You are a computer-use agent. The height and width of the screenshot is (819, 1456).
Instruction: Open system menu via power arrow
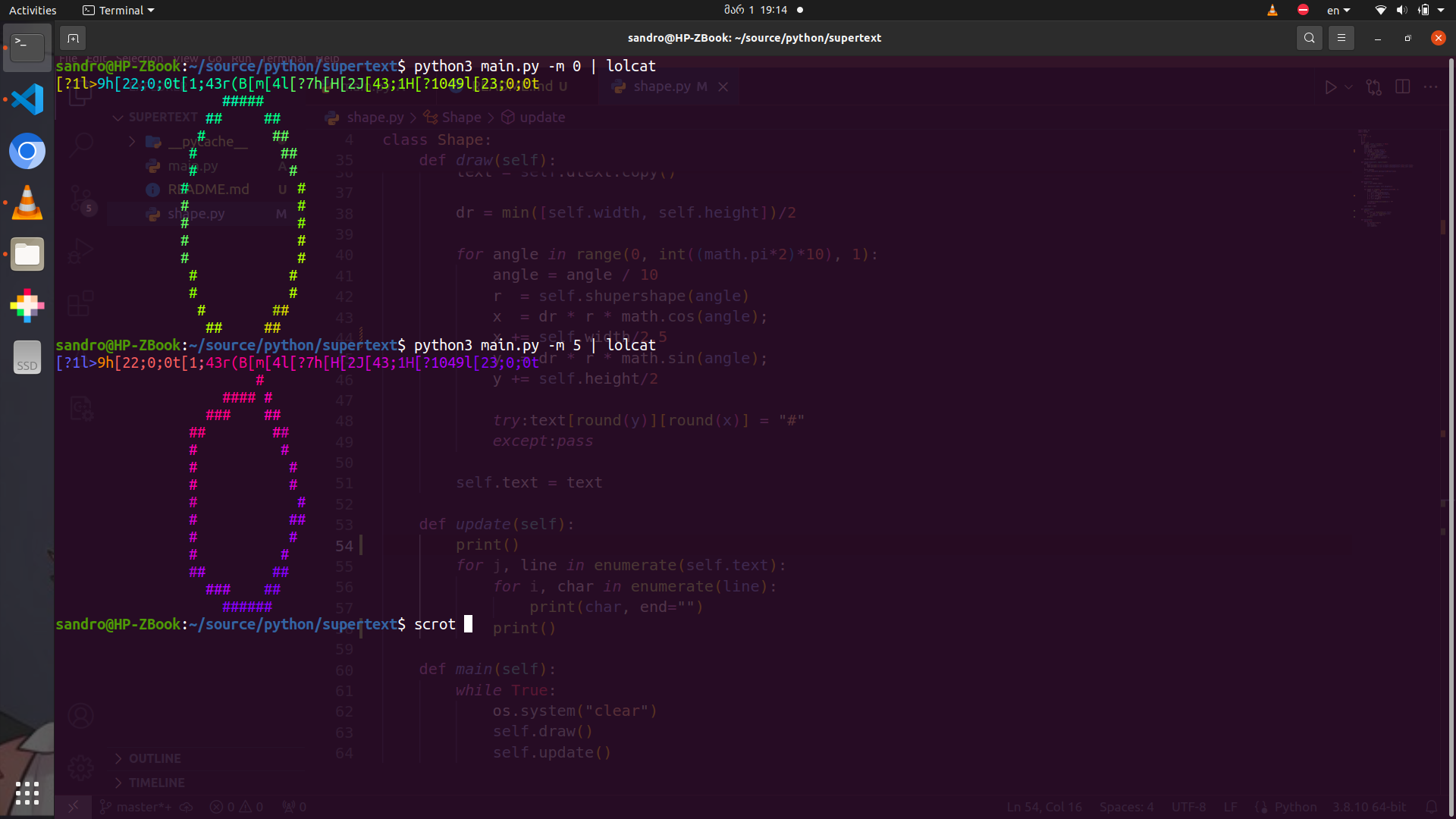(x=1441, y=10)
